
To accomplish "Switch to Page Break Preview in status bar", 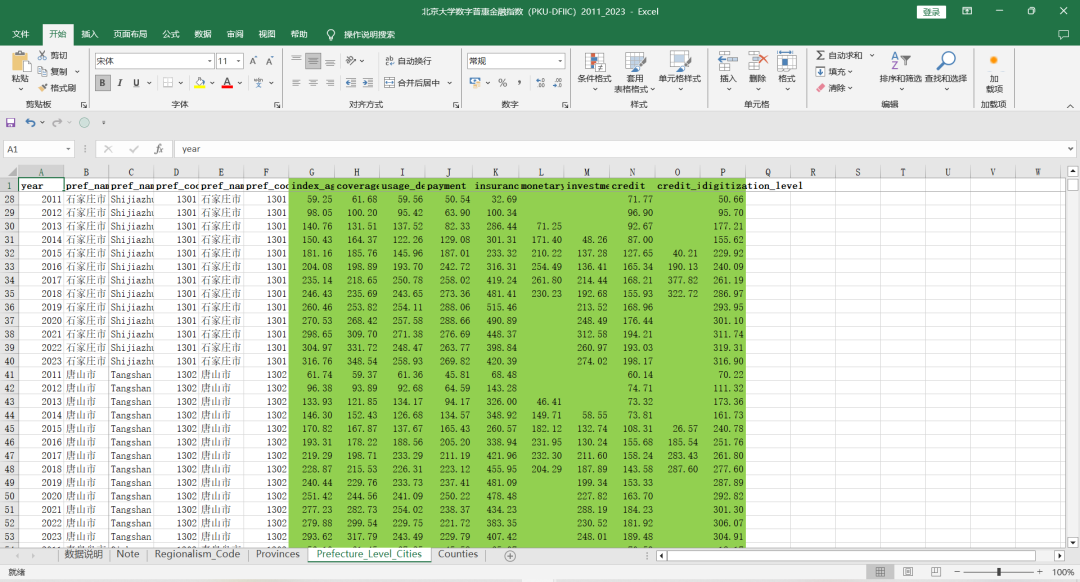I will coord(935,572).
